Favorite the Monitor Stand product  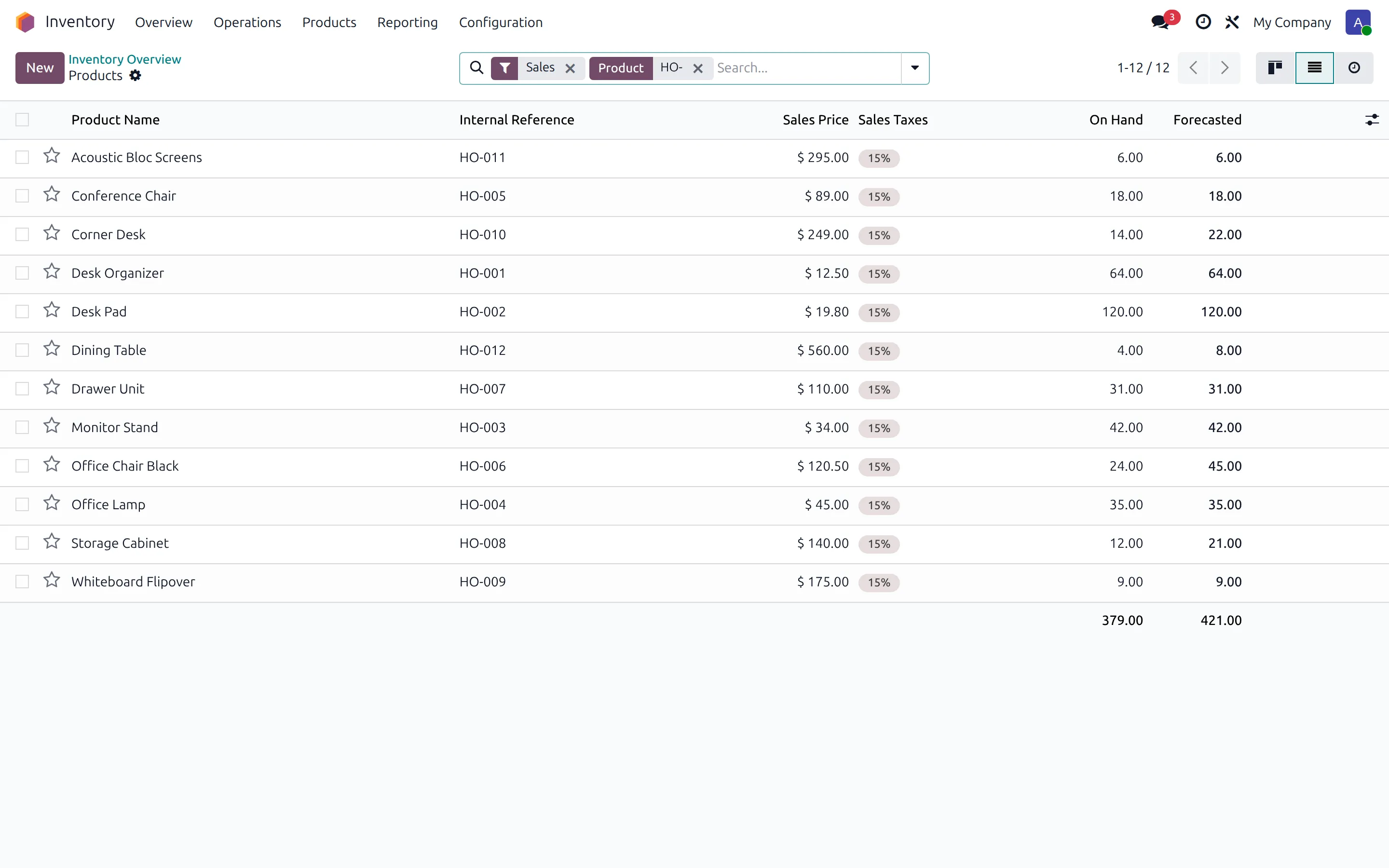point(52,425)
